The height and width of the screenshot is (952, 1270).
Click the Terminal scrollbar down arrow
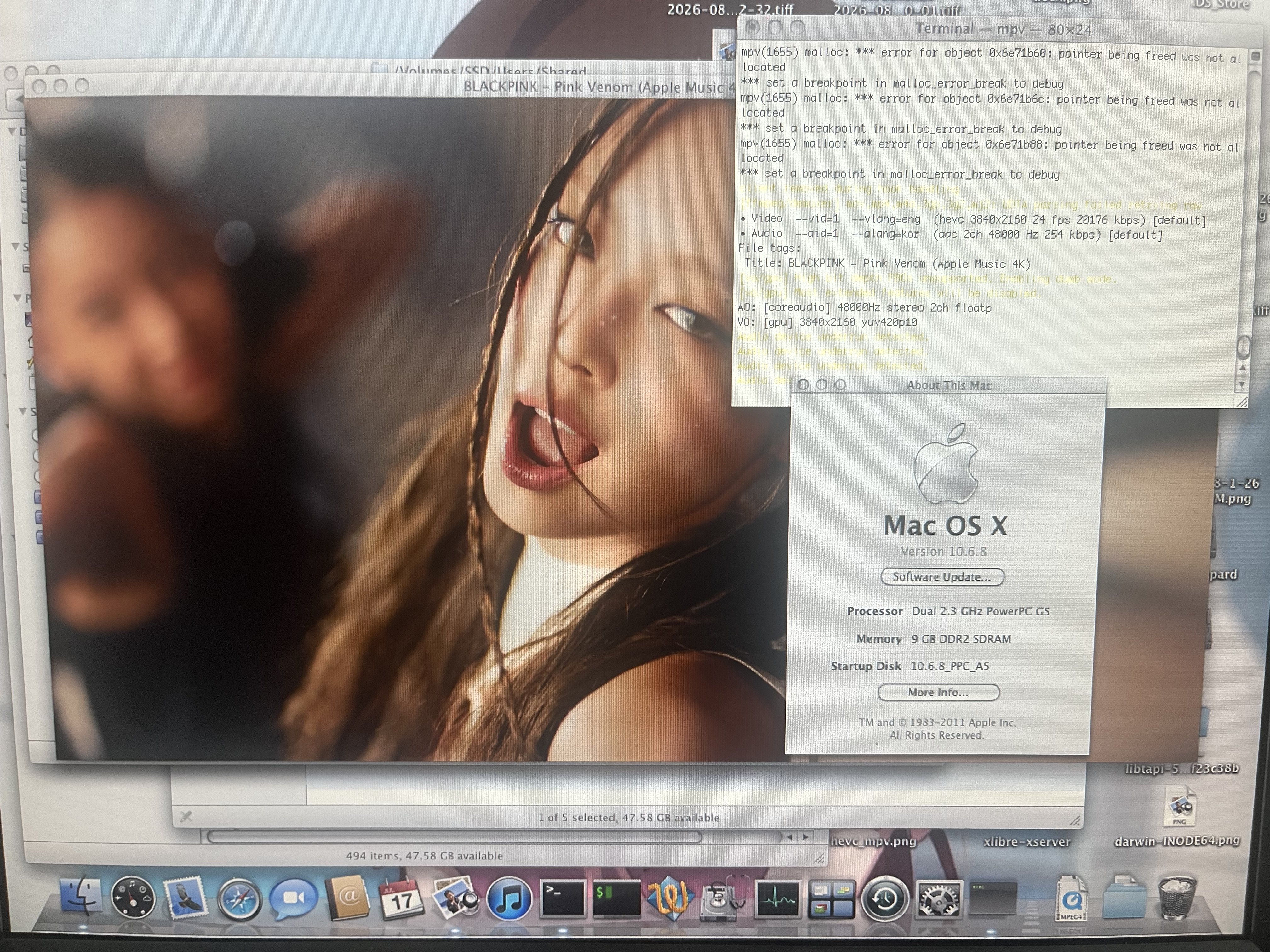(1242, 385)
